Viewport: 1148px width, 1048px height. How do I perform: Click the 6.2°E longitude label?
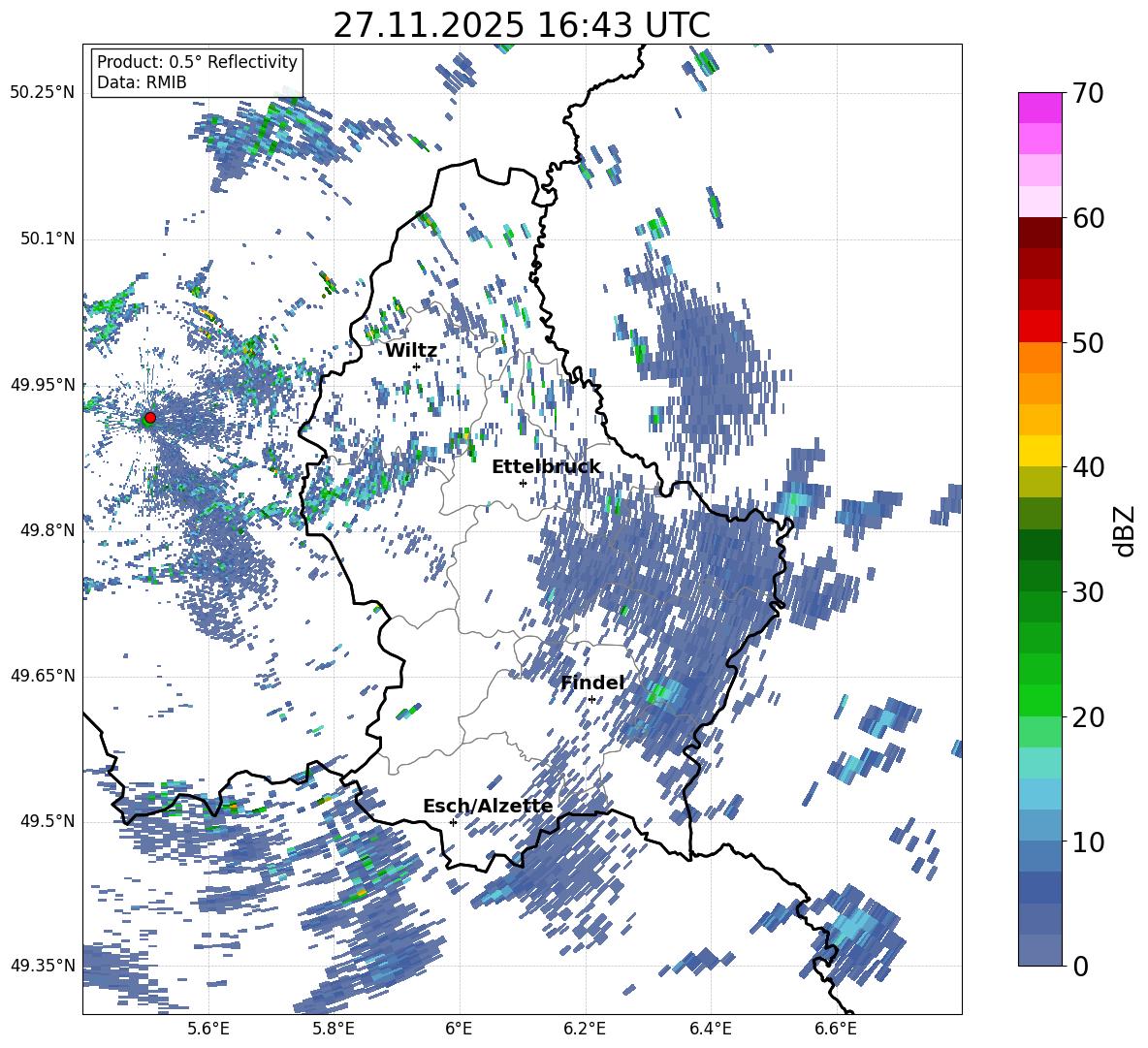(x=585, y=1029)
